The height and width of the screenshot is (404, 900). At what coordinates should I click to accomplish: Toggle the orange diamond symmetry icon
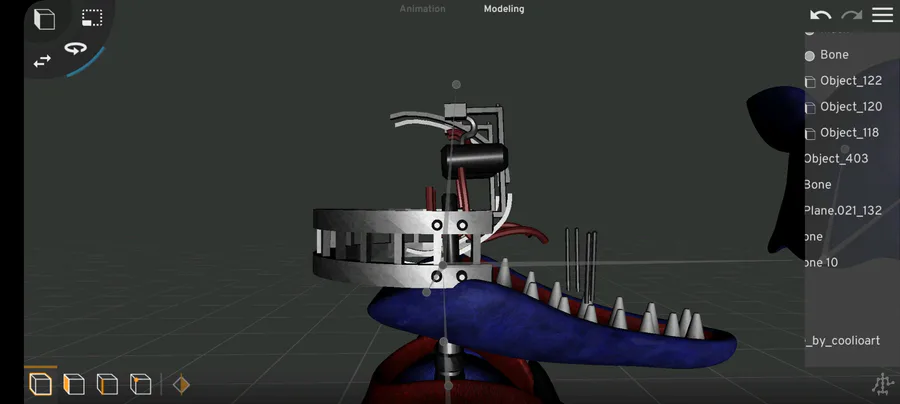[181, 384]
